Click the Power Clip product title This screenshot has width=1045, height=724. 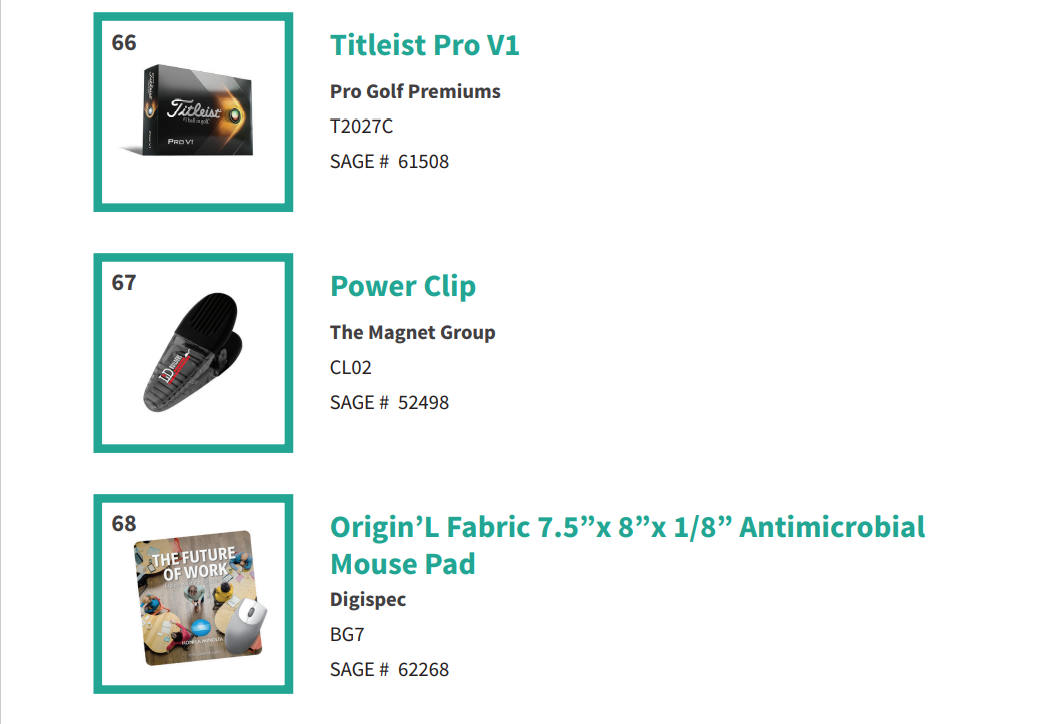coord(403,287)
